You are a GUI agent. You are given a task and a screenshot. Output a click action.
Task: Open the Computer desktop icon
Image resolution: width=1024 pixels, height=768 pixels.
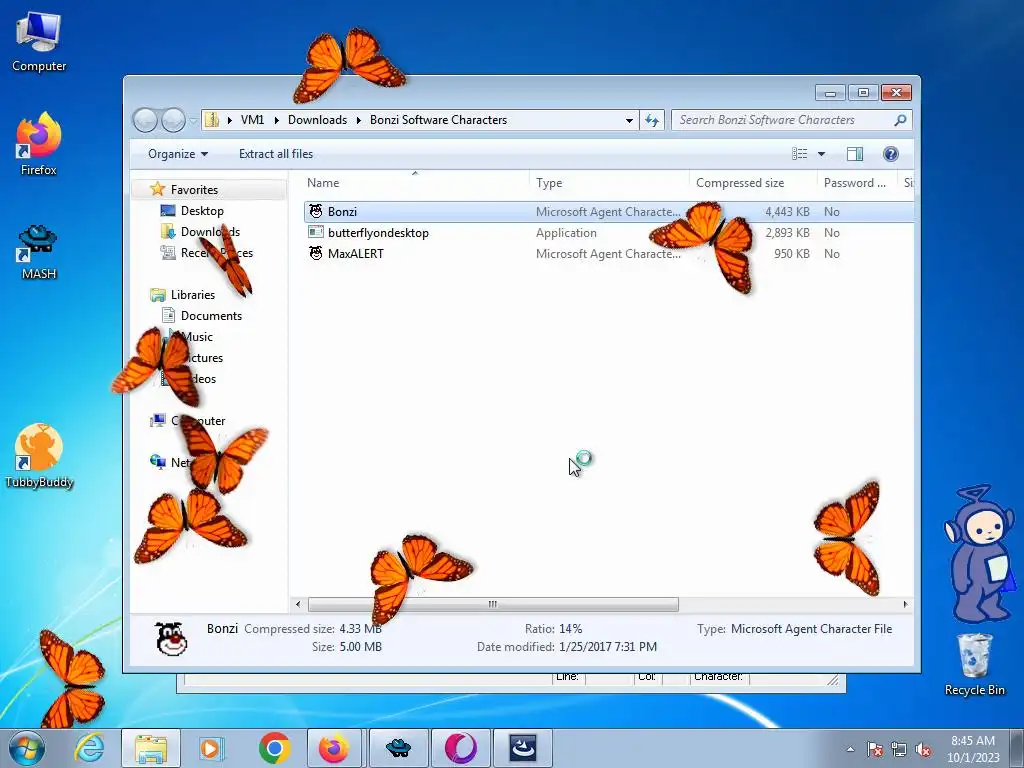39,41
